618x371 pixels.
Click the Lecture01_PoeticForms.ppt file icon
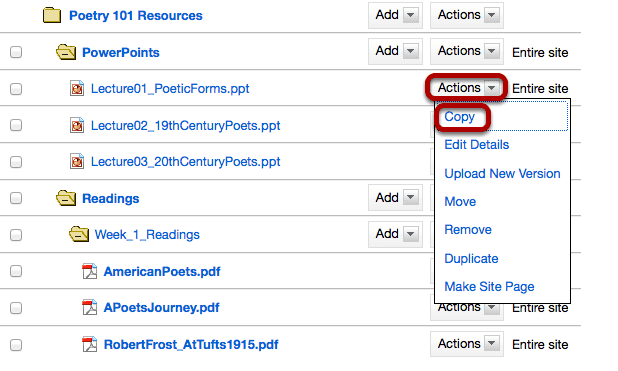77,88
